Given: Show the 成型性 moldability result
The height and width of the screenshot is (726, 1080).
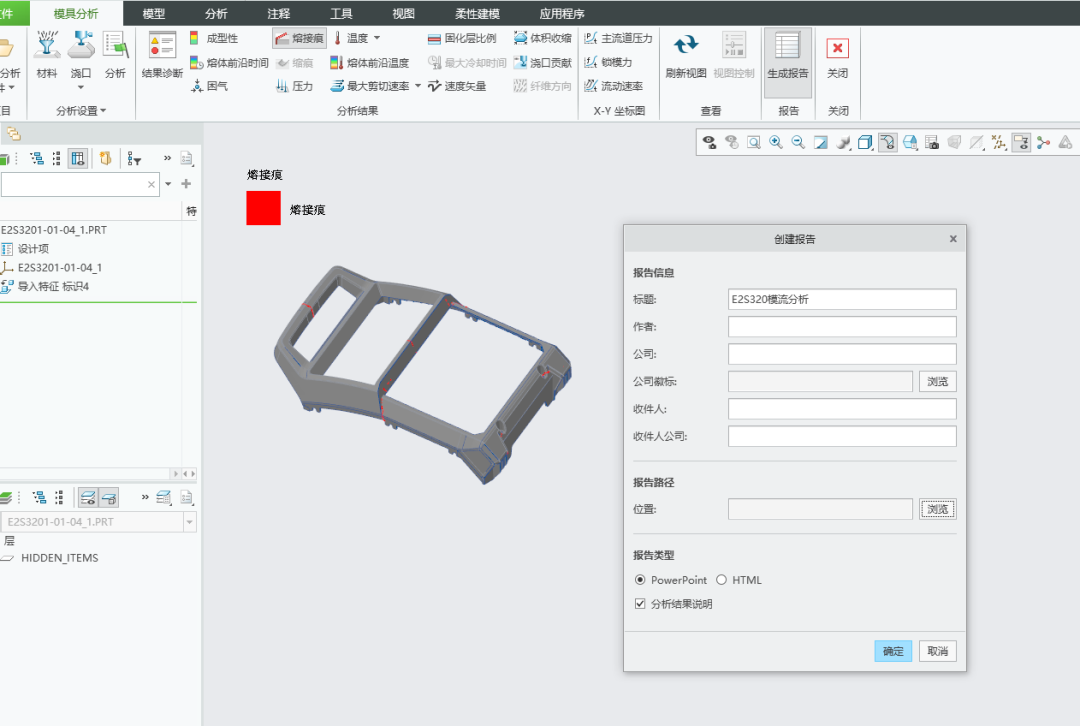Looking at the screenshot, I should tap(214, 38).
